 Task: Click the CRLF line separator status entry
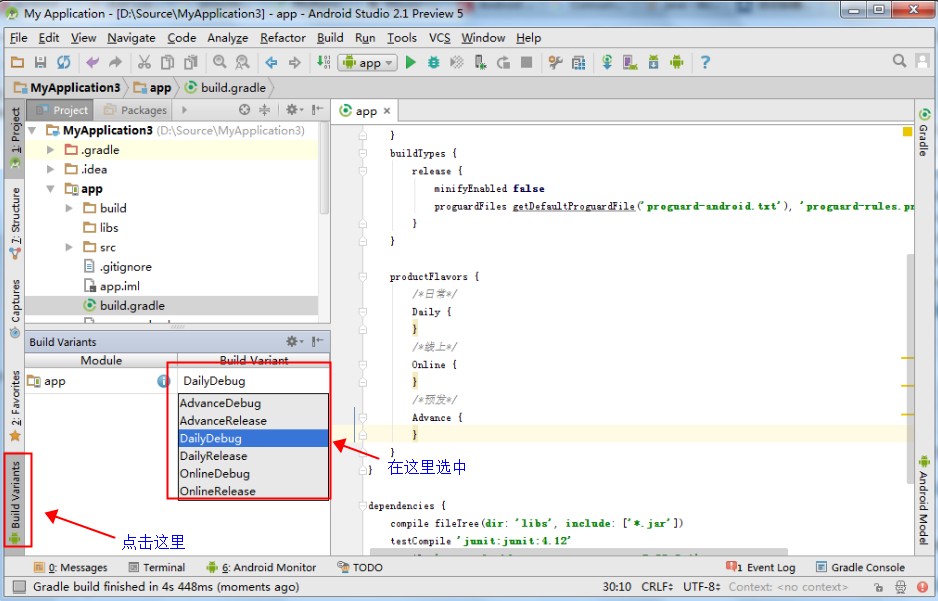[x=657, y=587]
